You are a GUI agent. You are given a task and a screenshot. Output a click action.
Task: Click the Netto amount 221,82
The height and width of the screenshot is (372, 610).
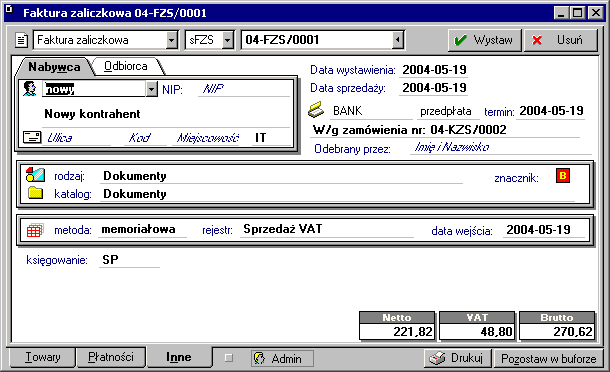point(397,332)
